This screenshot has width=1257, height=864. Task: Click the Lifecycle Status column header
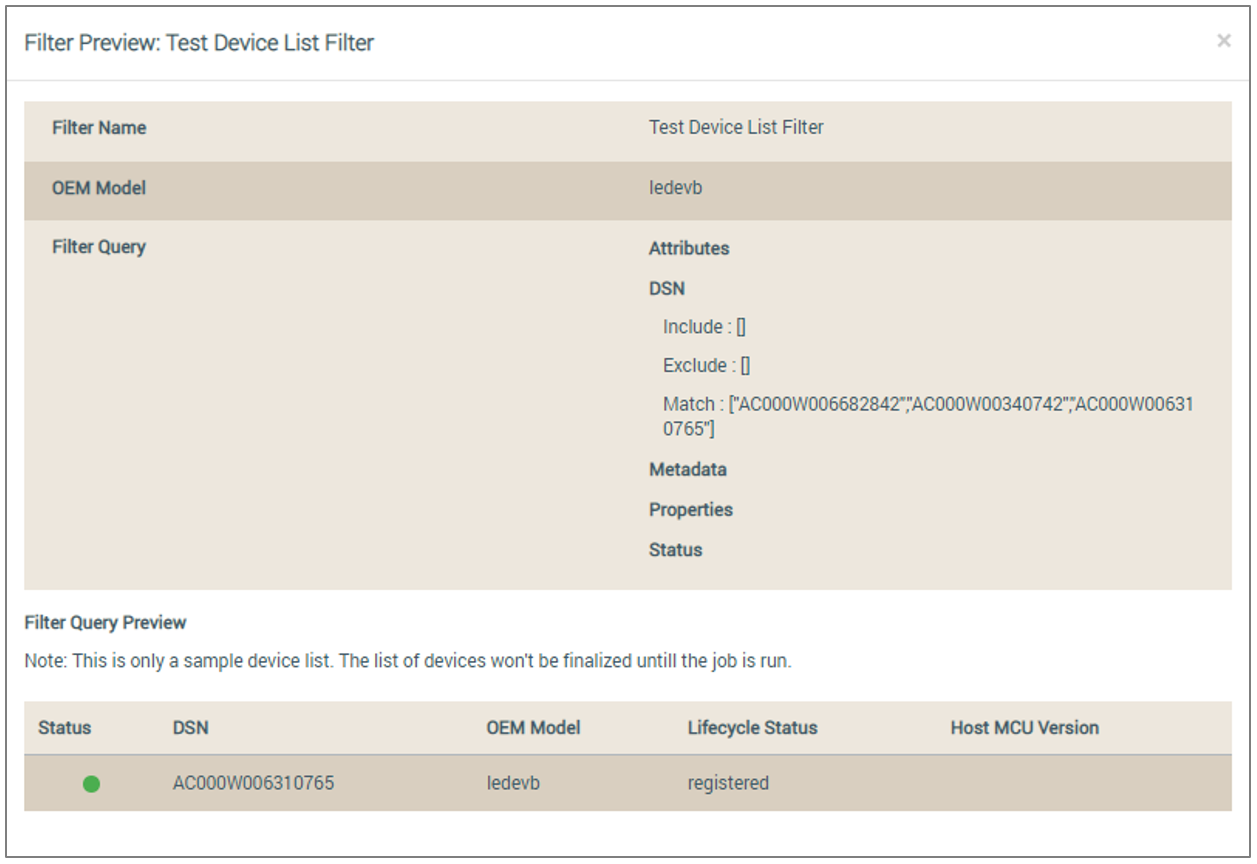[x=752, y=728]
